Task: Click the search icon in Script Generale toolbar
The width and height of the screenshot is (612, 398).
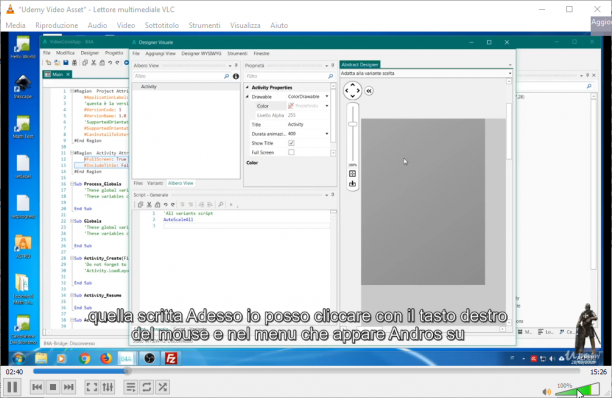Action: [221, 204]
